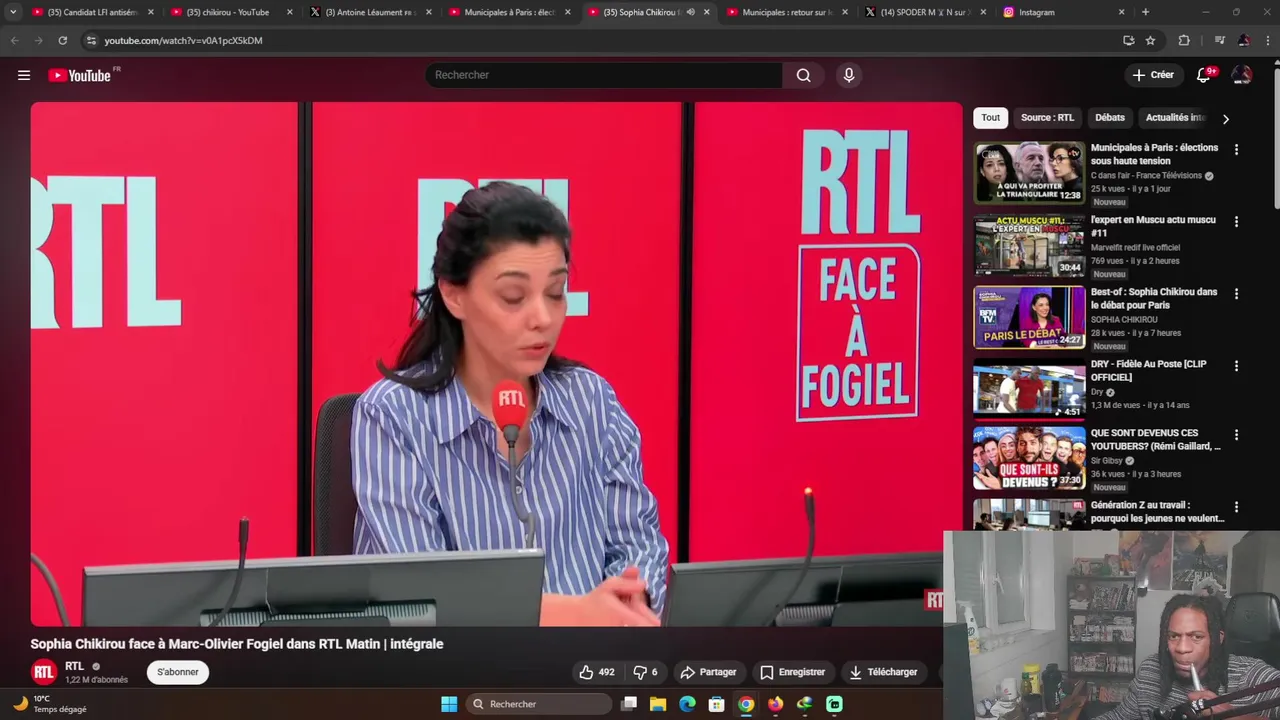Go to the YouTube home logo
This screenshot has width=1280, height=720.
pyautogui.click(x=80, y=75)
